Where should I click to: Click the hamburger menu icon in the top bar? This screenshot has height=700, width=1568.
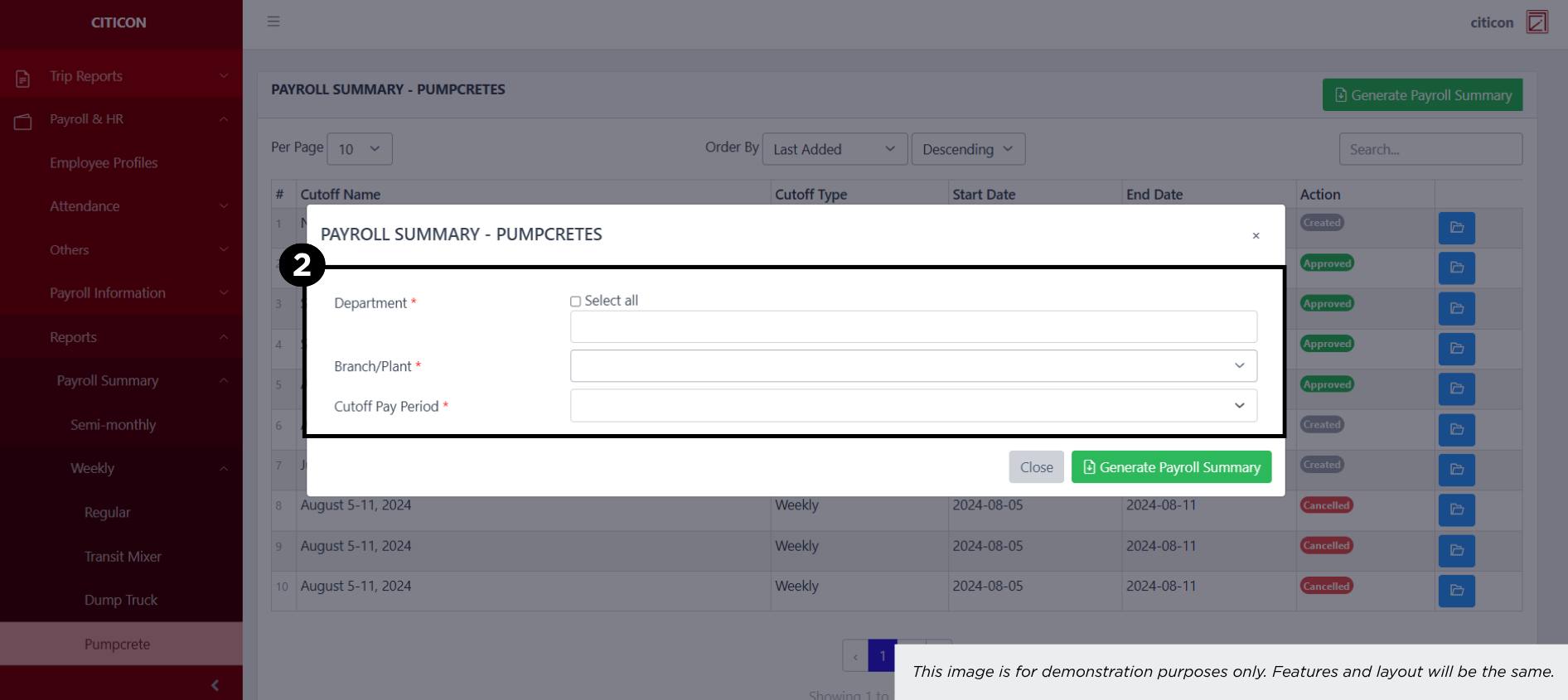pos(273,22)
